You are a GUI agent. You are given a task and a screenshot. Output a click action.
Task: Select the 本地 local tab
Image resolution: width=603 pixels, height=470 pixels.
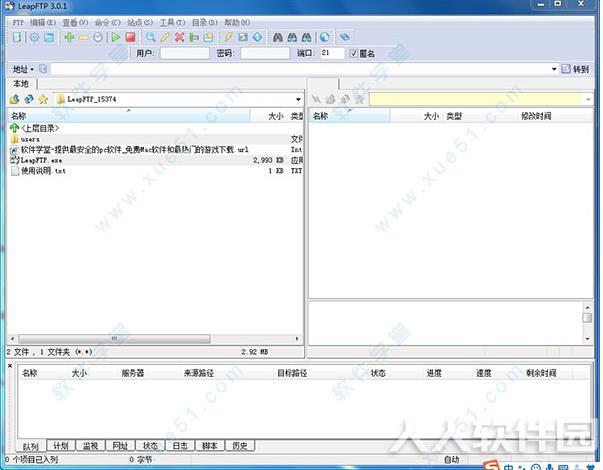(x=21, y=83)
